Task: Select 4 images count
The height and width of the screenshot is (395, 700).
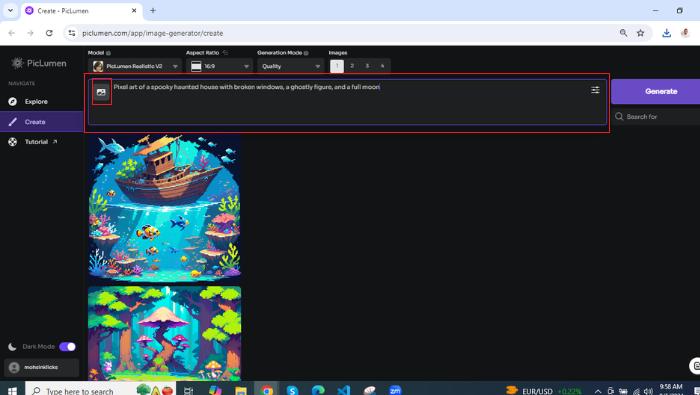Action: coord(383,66)
